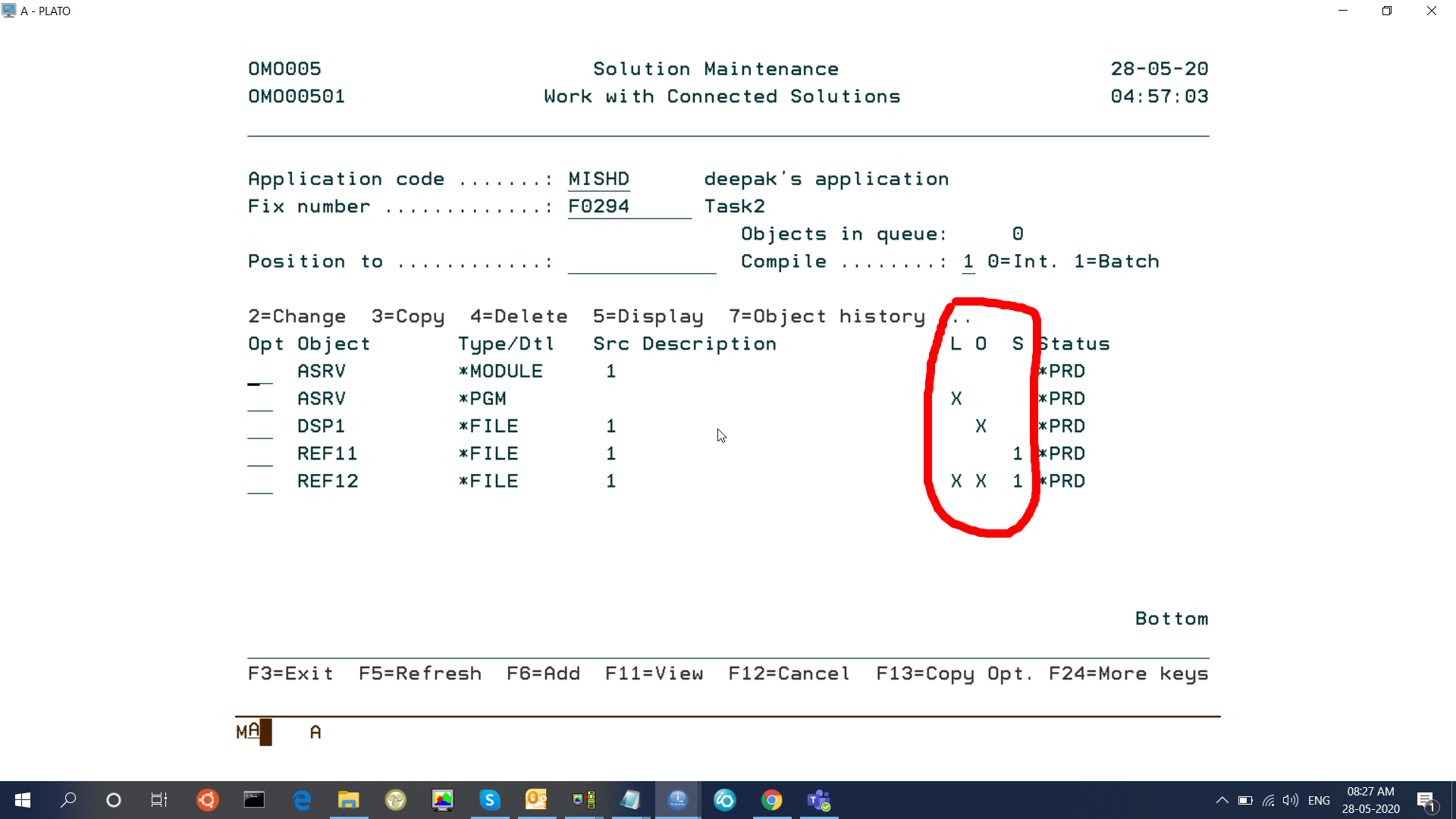Open Outlook from the taskbar
Image resolution: width=1456 pixels, height=819 pixels.
(x=537, y=800)
